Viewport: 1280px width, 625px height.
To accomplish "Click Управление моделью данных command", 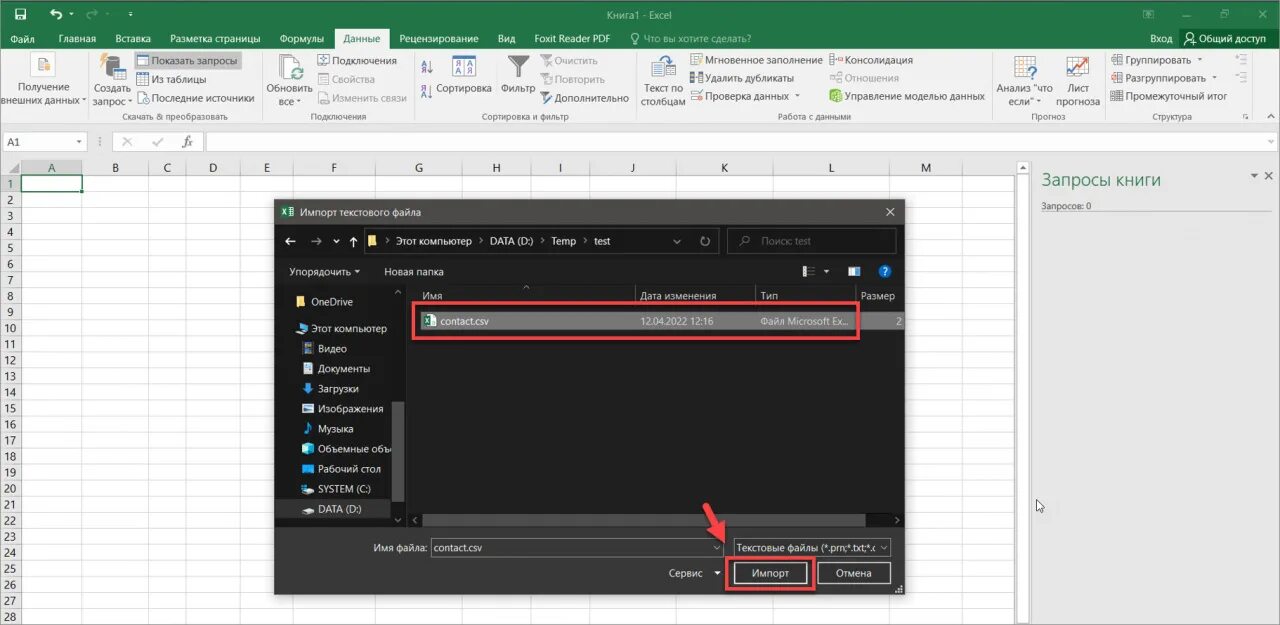I will click(x=907, y=96).
